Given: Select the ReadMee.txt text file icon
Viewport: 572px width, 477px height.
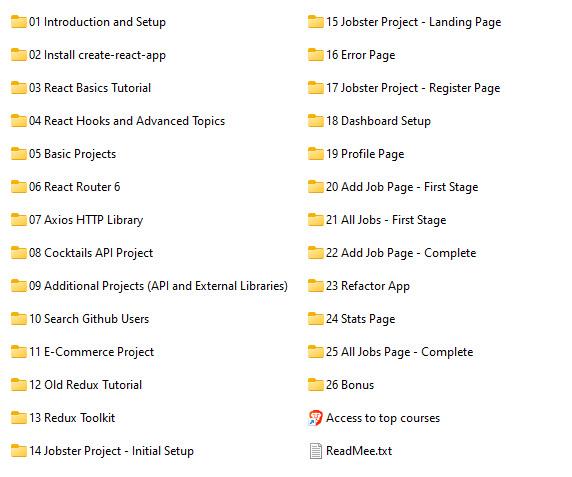Looking at the screenshot, I should point(316,451).
